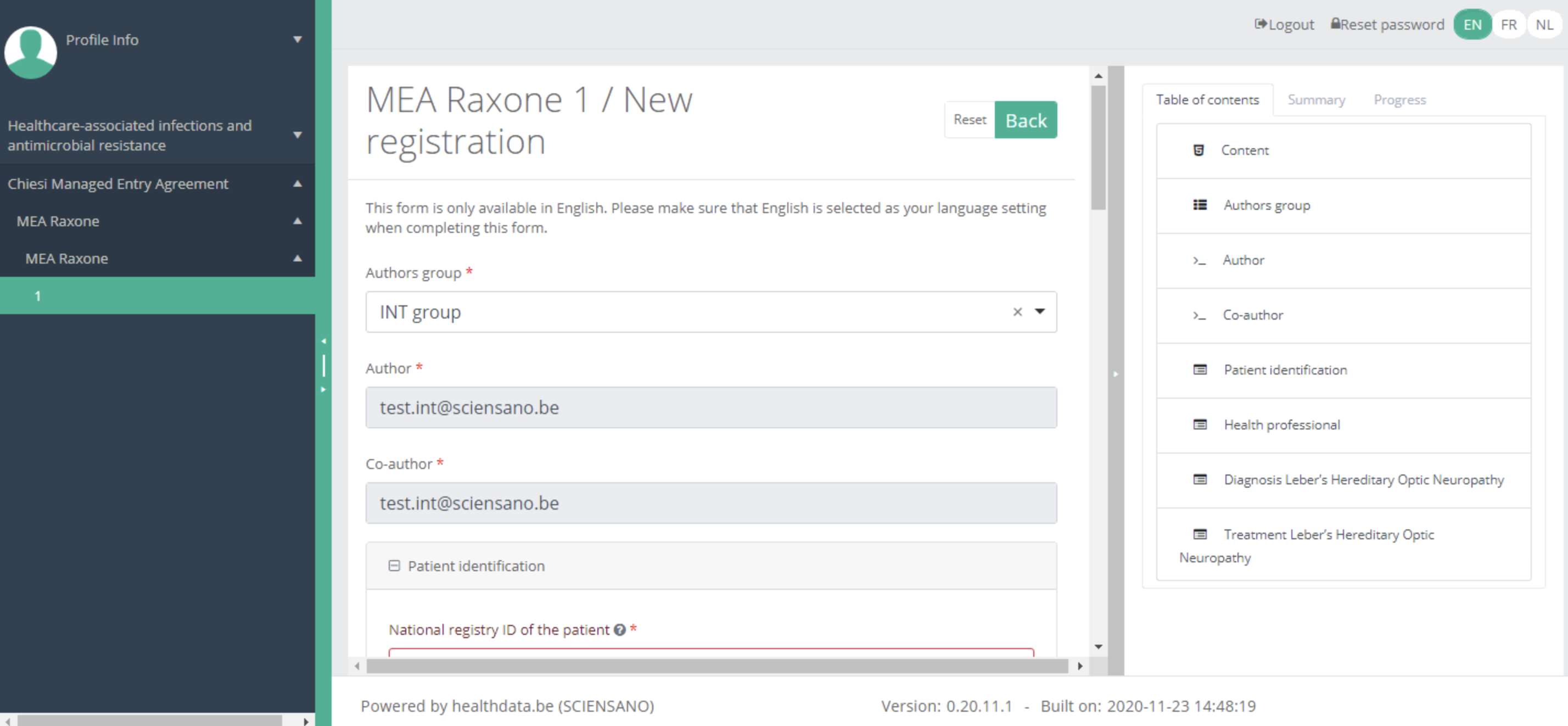This screenshot has height=726, width=1568.
Task: Click the Authors group list icon
Action: pos(1200,205)
